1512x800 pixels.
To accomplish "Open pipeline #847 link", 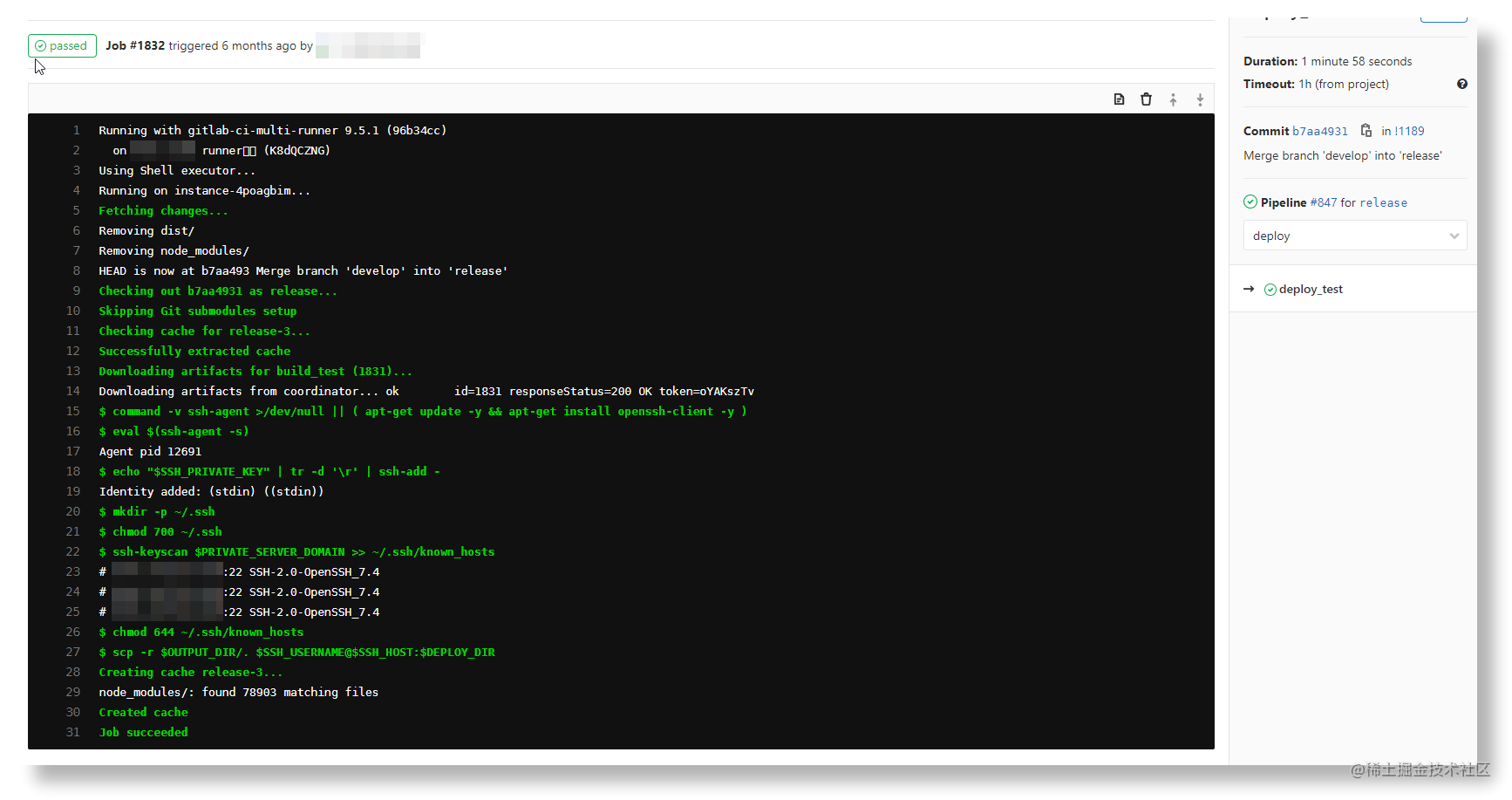I will point(1323,202).
